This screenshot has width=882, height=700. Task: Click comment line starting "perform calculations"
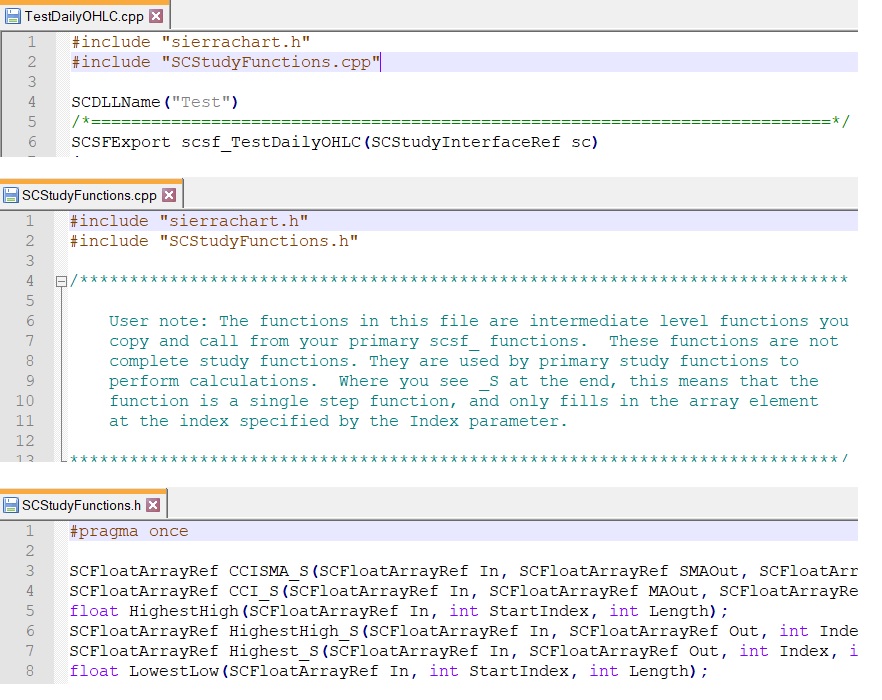click(464, 381)
